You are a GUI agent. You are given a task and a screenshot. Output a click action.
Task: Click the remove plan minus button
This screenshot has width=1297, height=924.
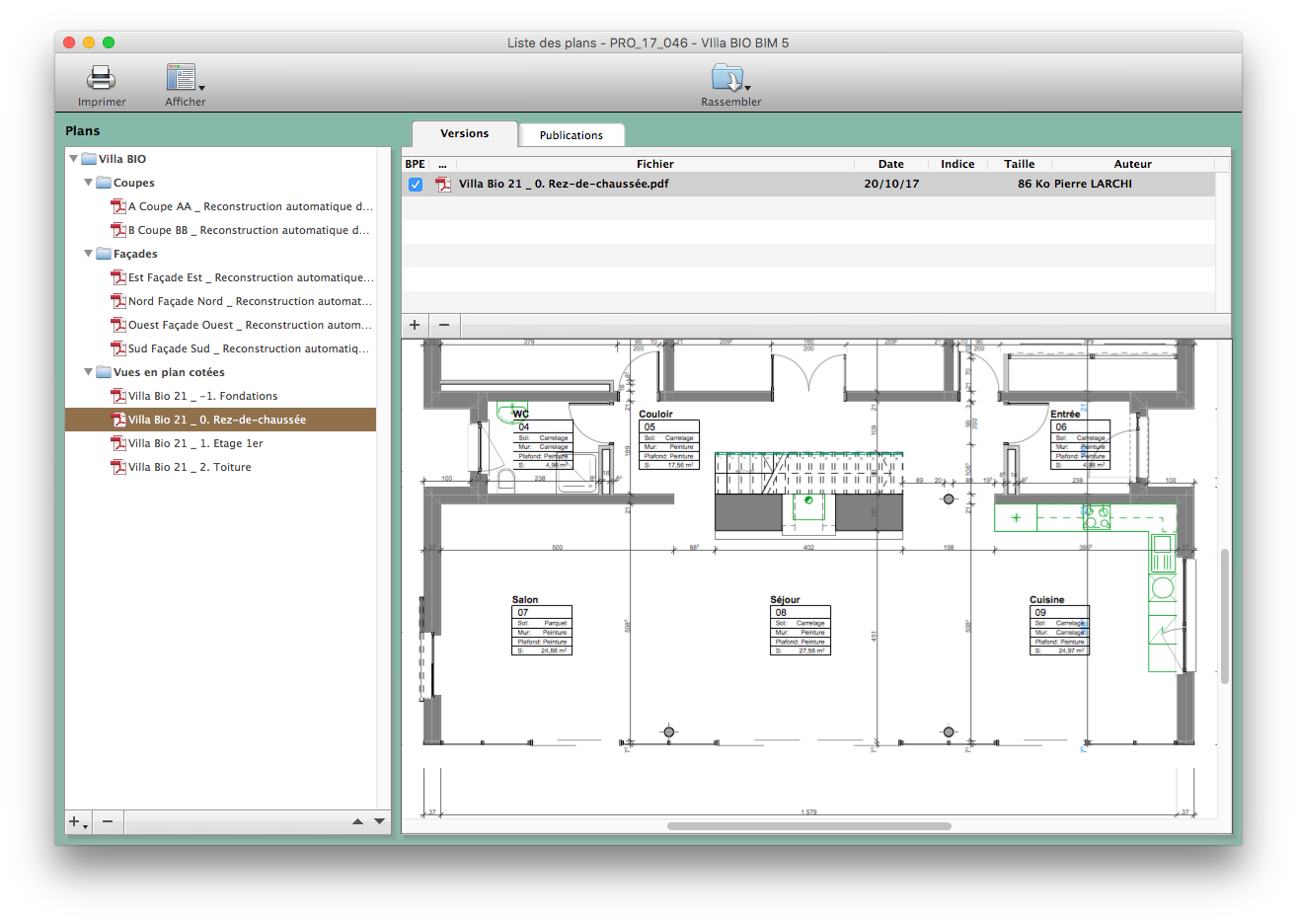108,821
